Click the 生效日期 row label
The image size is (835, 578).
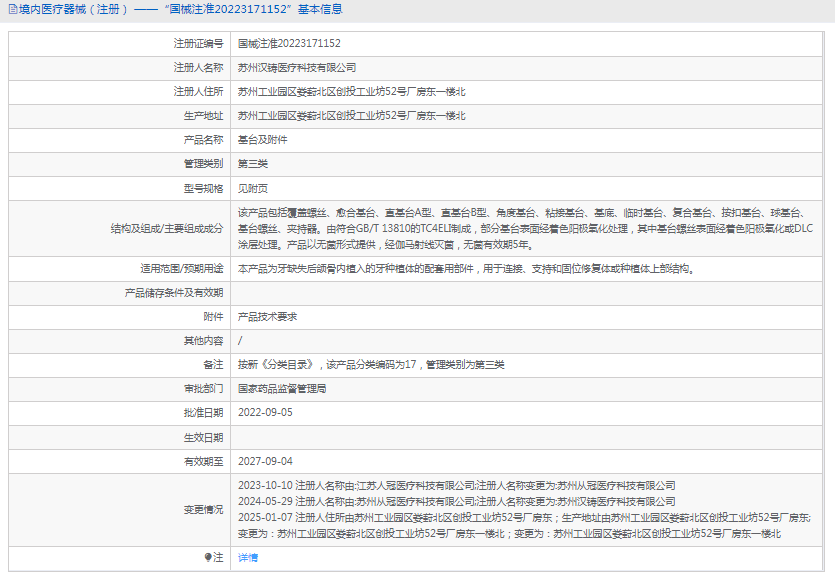203,437
